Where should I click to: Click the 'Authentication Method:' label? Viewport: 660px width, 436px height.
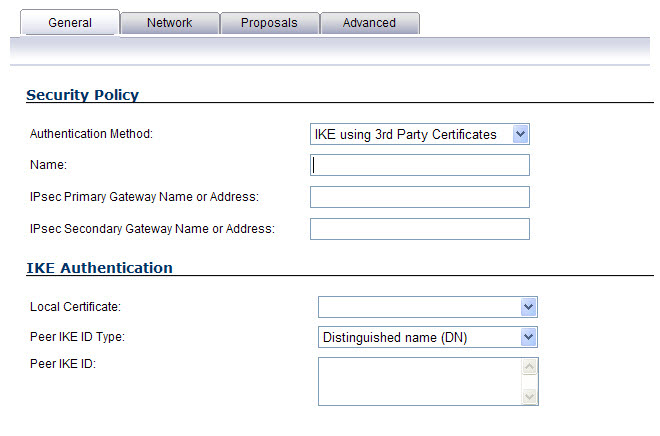(x=91, y=134)
